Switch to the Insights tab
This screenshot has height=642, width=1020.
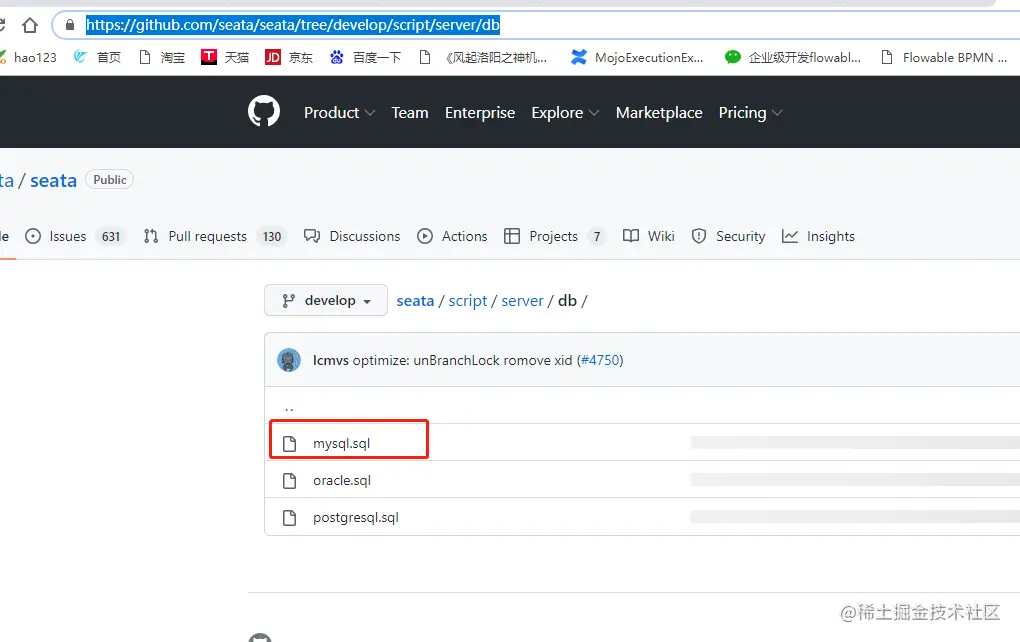coord(818,236)
